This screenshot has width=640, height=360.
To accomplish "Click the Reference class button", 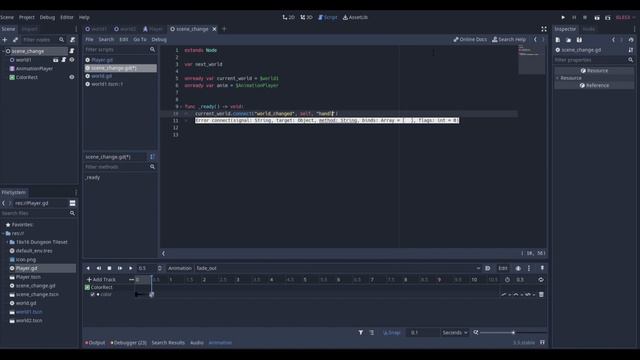I will point(594,85).
